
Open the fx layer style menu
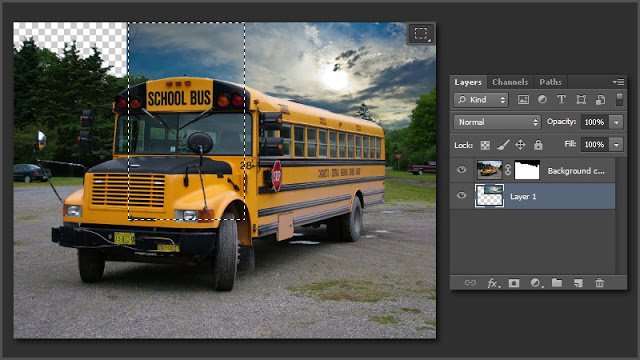493,283
